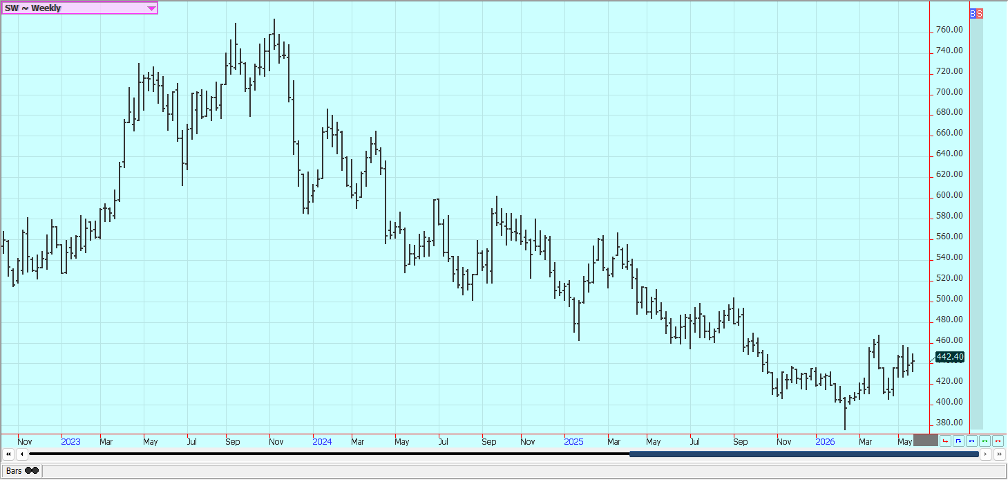Click the red S indicator at top-right

click(980, 13)
